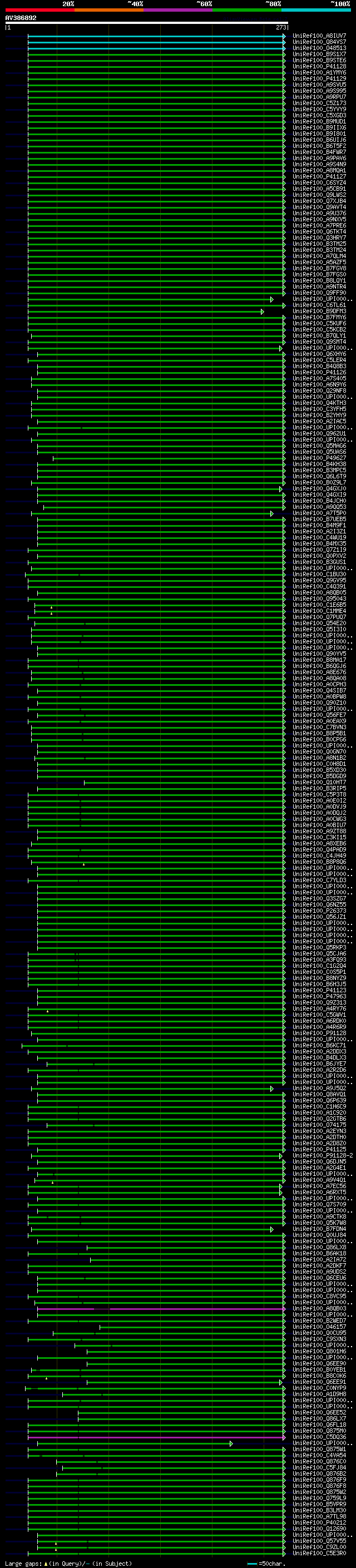Viewport: 356px width, 1568px height.
Task: Click hit label UniRef100_Q6TKT4
Action: pyautogui.click(x=319, y=232)
